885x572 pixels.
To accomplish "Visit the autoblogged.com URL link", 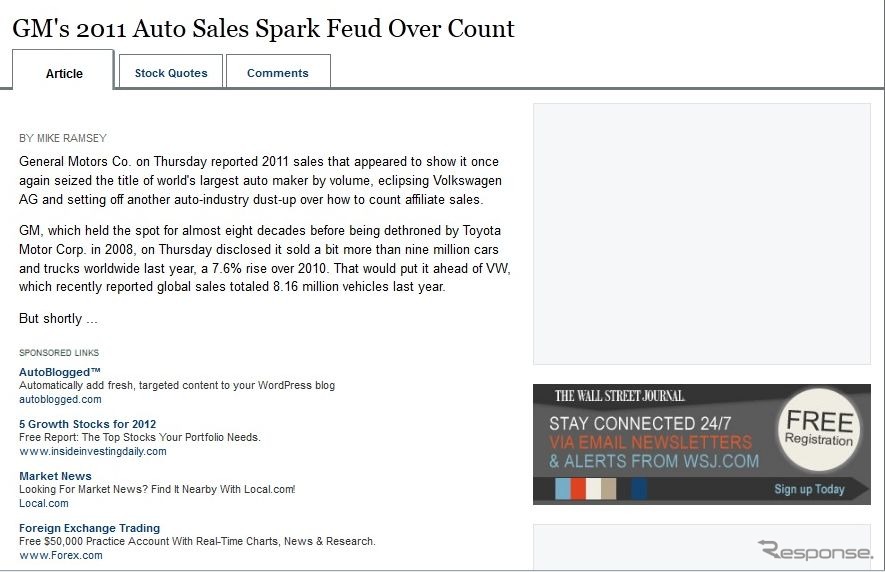I will pos(60,399).
